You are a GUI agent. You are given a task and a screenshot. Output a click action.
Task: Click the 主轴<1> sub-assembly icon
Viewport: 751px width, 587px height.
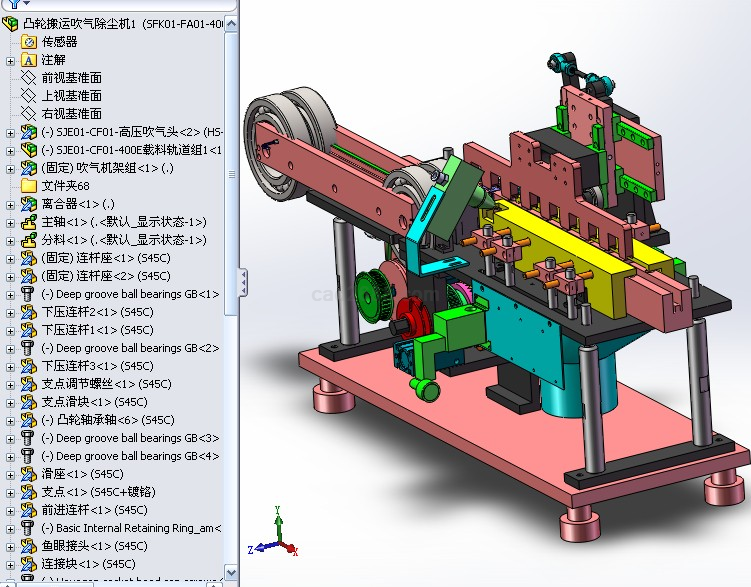(x=28, y=221)
